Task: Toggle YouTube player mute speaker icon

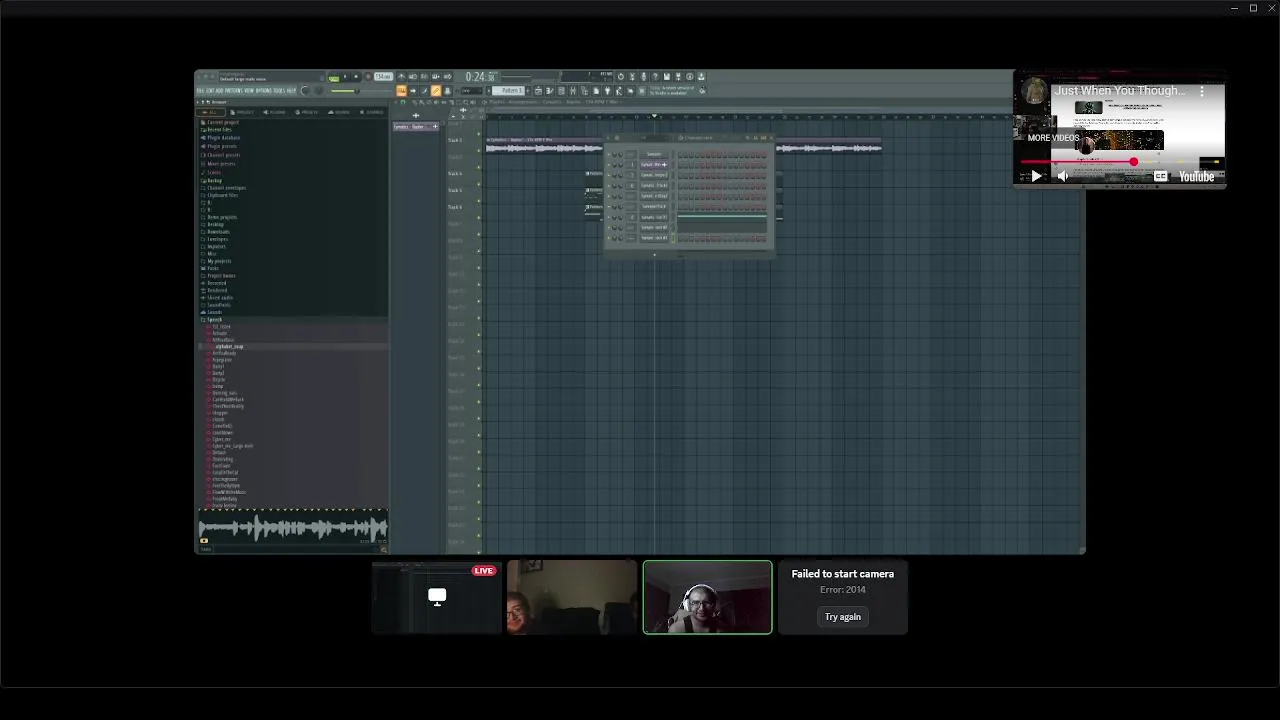Action: coord(1063,176)
